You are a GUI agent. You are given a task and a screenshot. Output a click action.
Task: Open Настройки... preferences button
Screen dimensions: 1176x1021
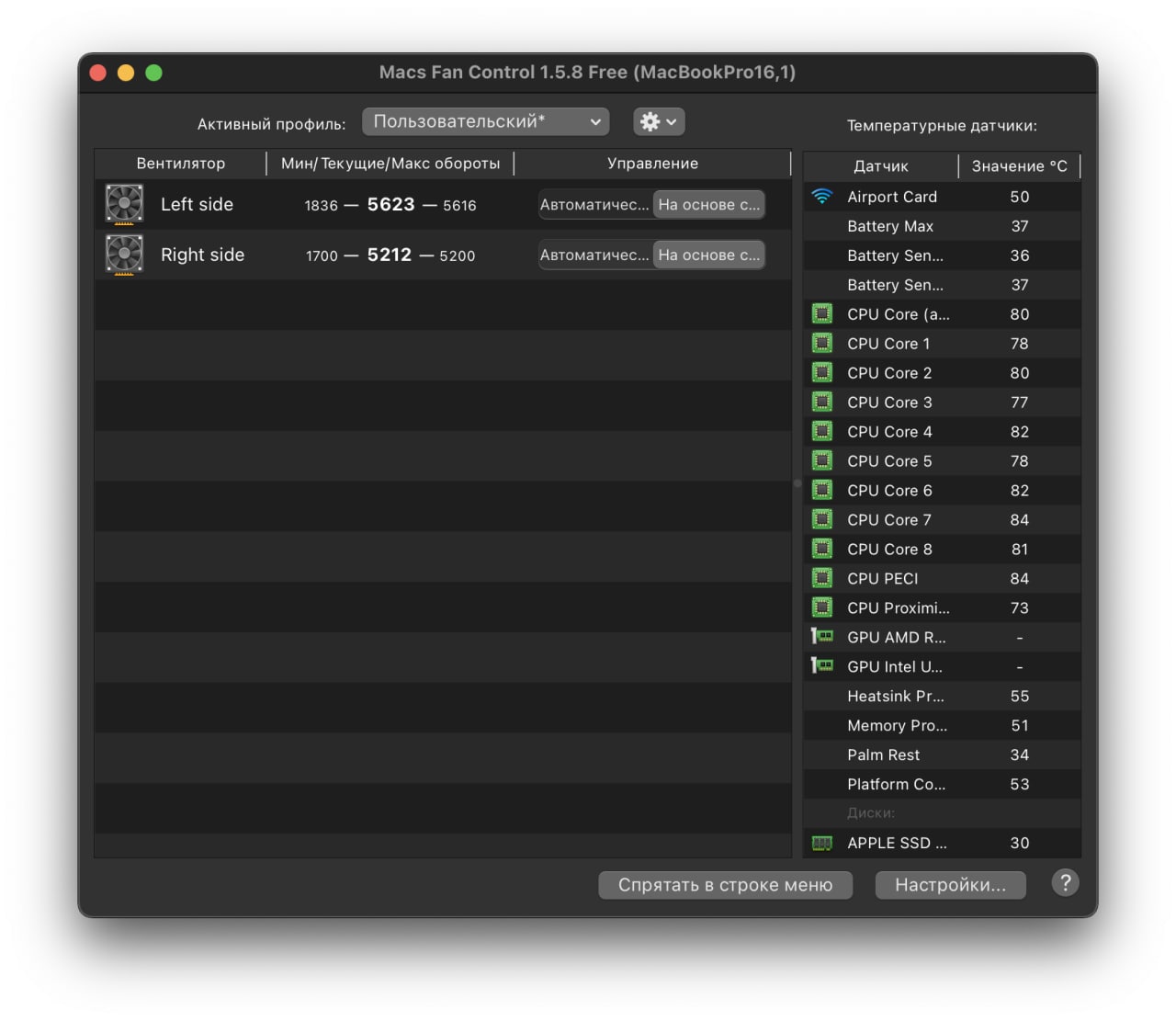[951, 885]
